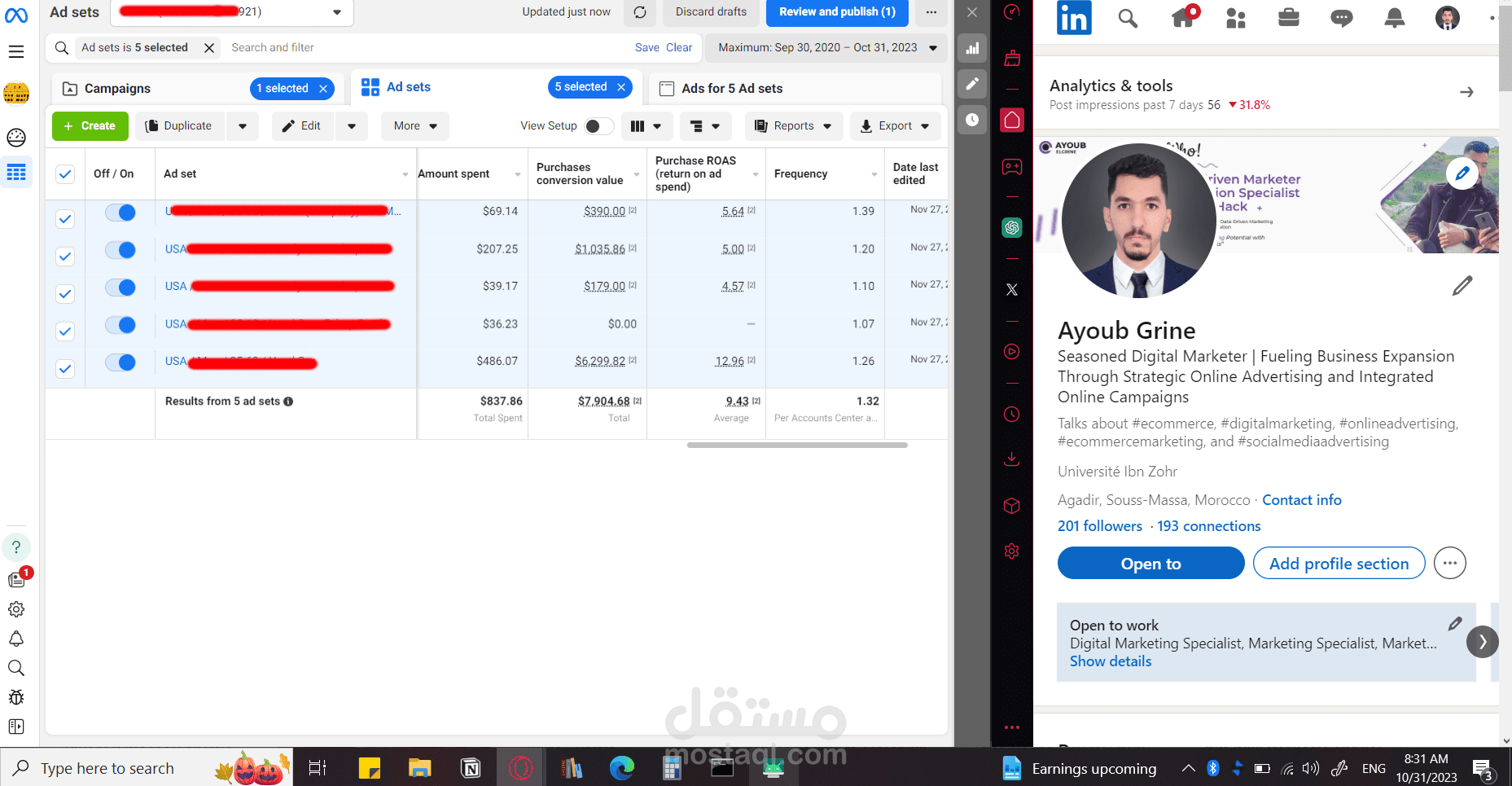Expand the Duplicate options arrow
1512x786 pixels.
243,126
